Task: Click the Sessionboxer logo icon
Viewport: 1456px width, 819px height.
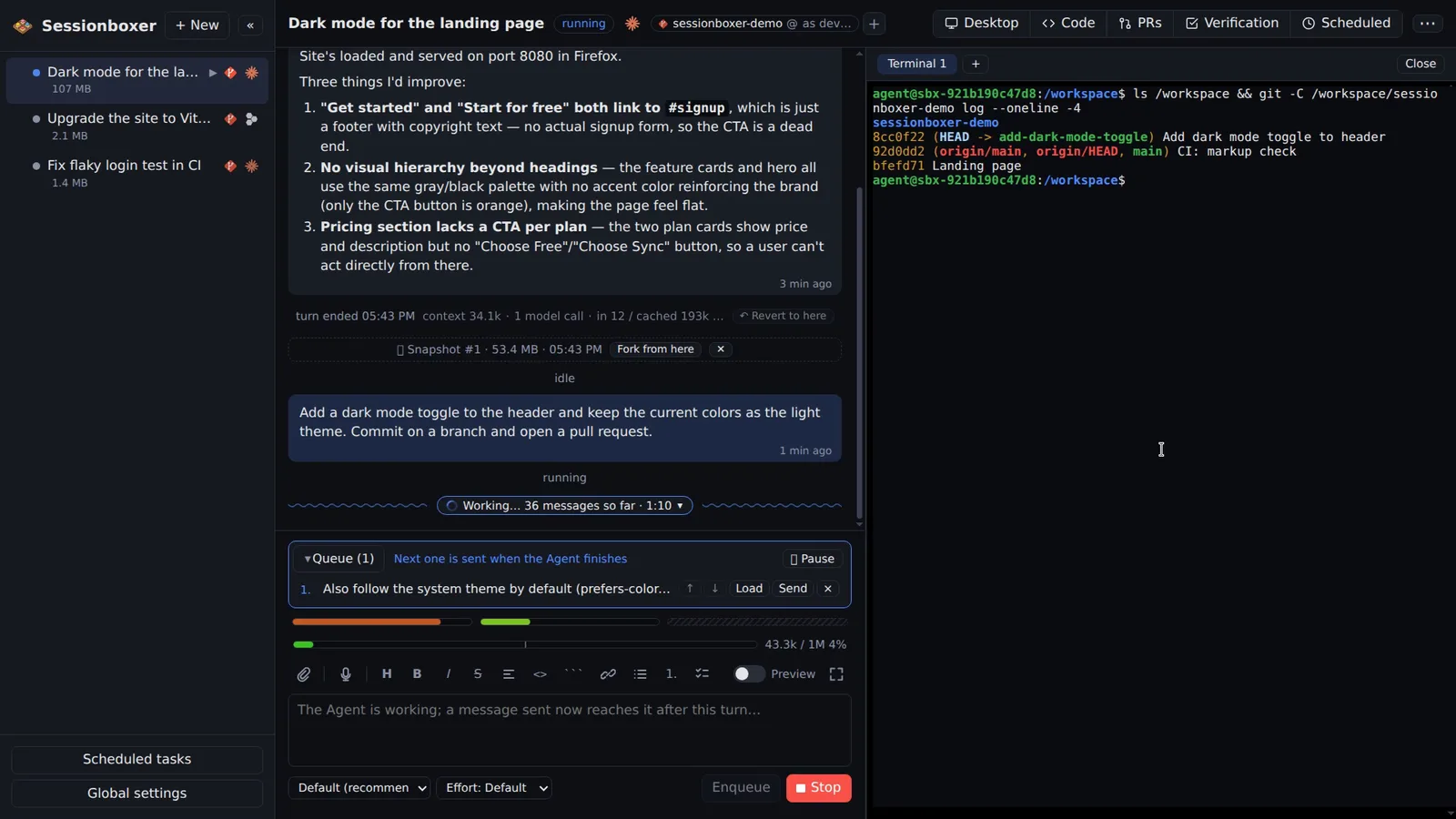Action: (x=23, y=25)
